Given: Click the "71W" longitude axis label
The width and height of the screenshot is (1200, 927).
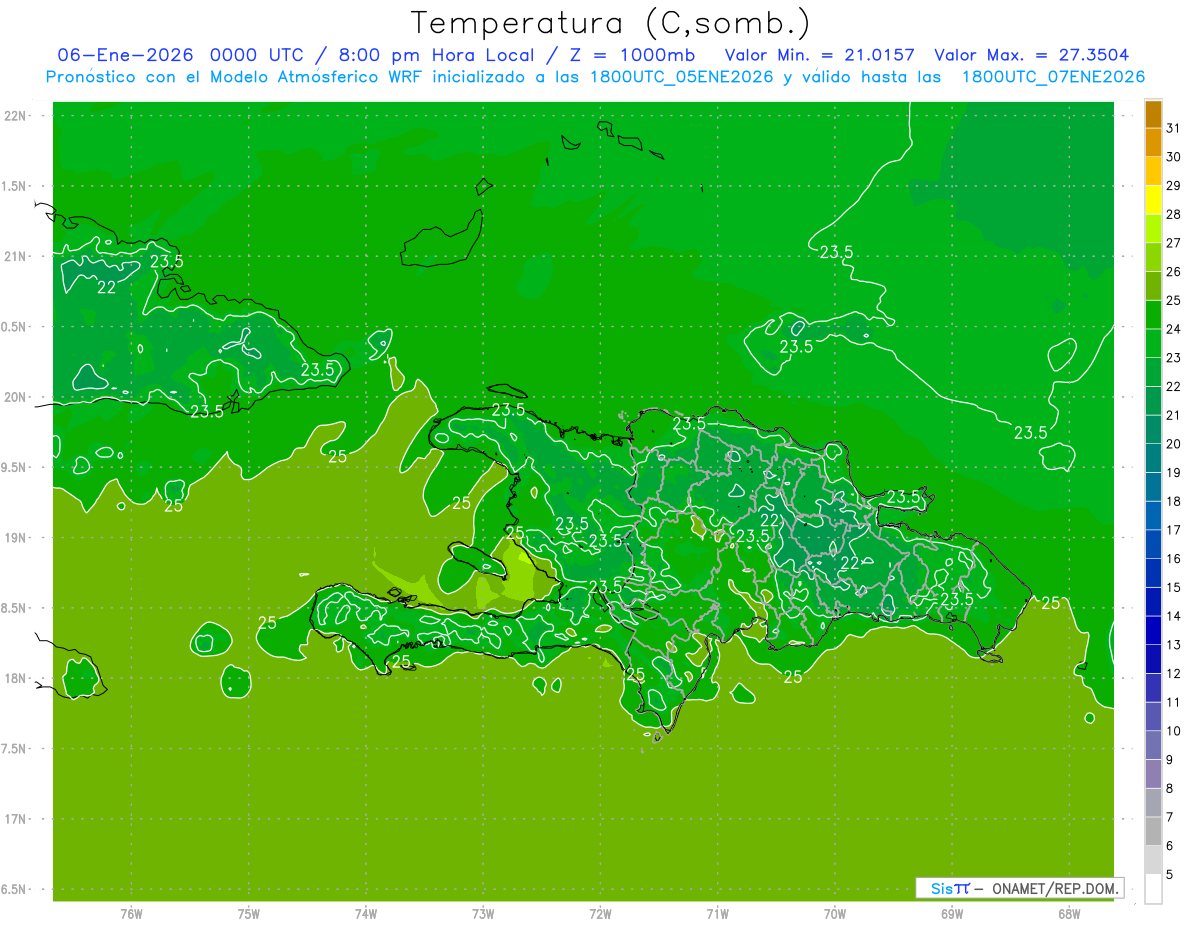Looking at the screenshot, I should click(717, 914).
